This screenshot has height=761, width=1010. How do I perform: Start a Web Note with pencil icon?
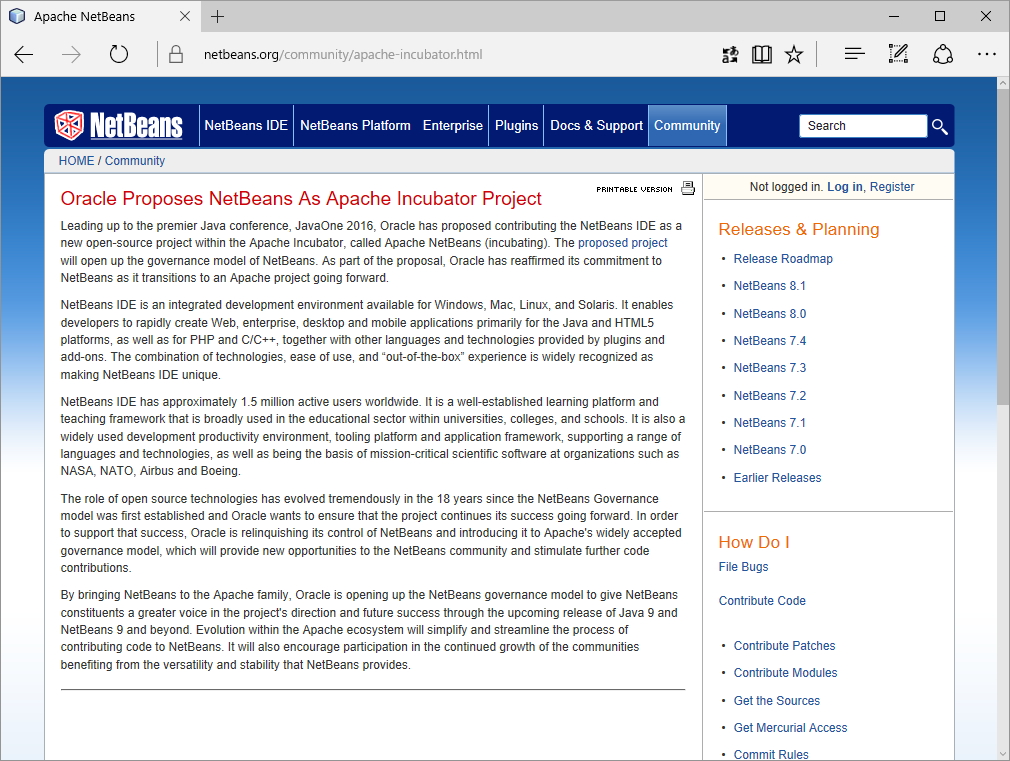point(897,54)
